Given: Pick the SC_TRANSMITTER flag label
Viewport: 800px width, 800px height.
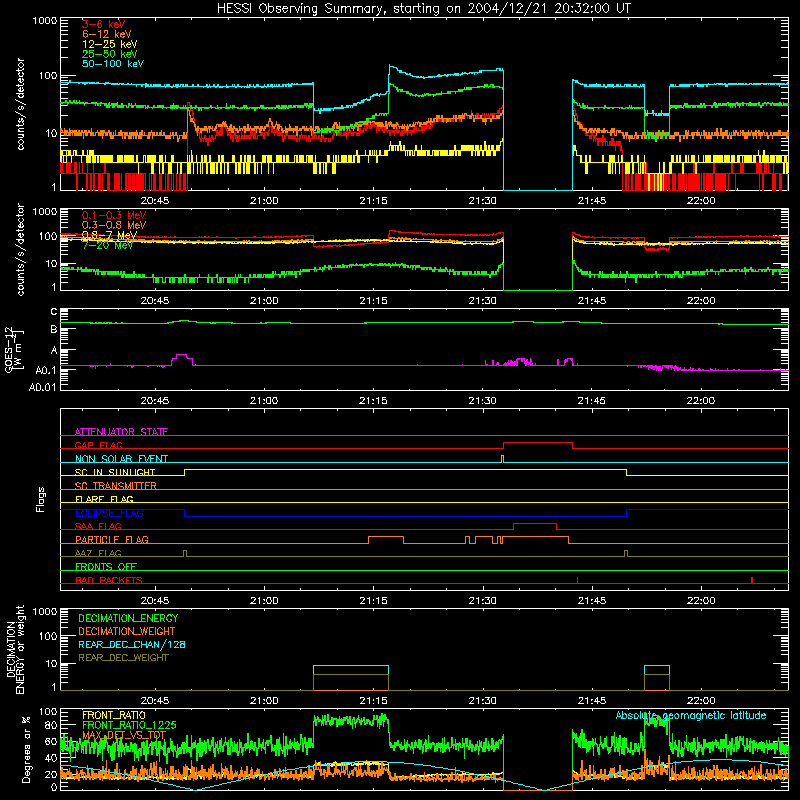Looking at the screenshot, I should pos(116,485).
